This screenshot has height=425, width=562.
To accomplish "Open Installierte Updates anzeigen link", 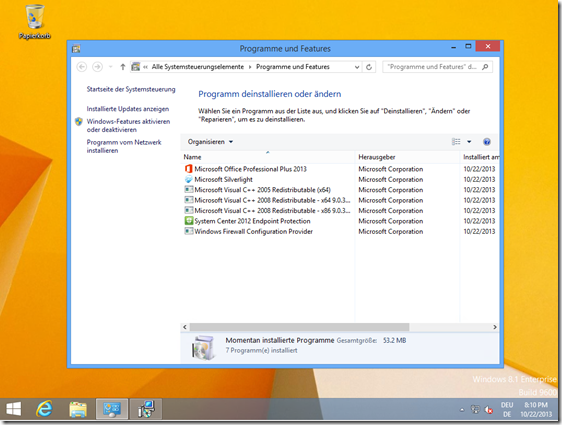I will pyautogui.click(x=128, y=109).
